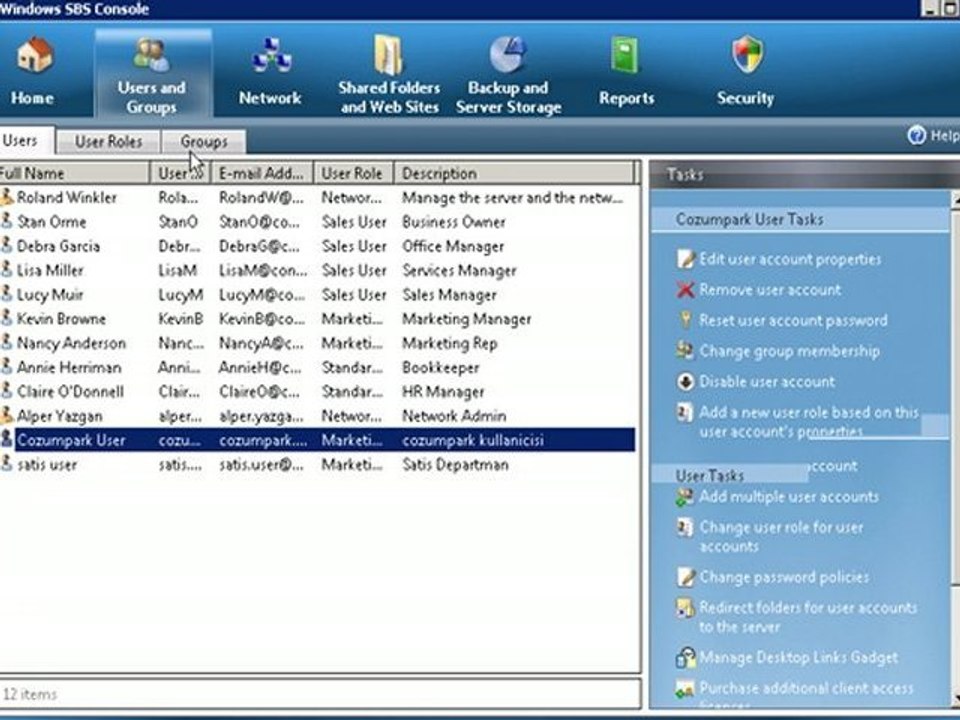Click the Add multiple user accounts icon

pos(685,497)
